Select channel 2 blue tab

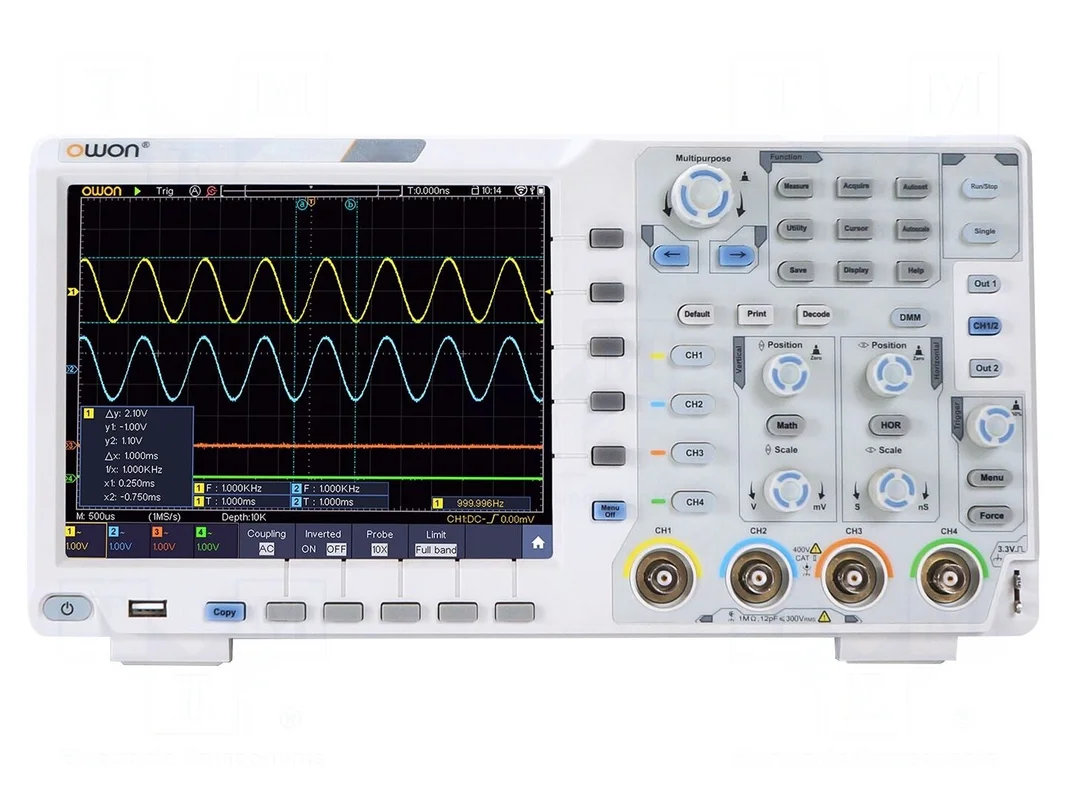128,540
